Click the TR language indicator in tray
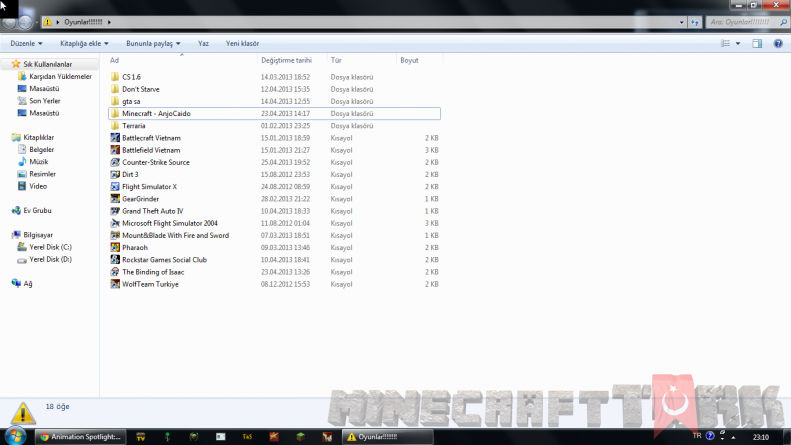 click(x=697, y=436)
